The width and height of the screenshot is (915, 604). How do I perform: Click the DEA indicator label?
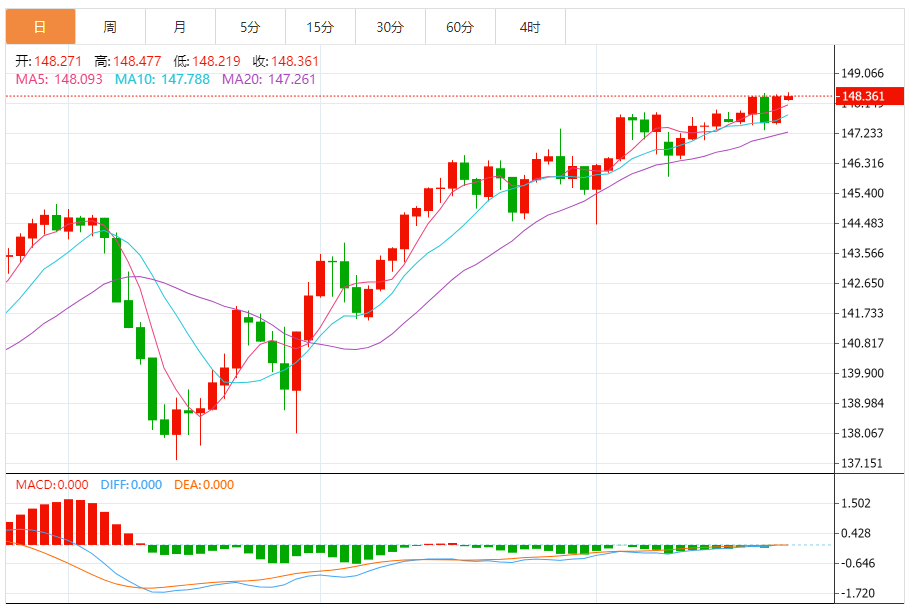click(204, 485)
